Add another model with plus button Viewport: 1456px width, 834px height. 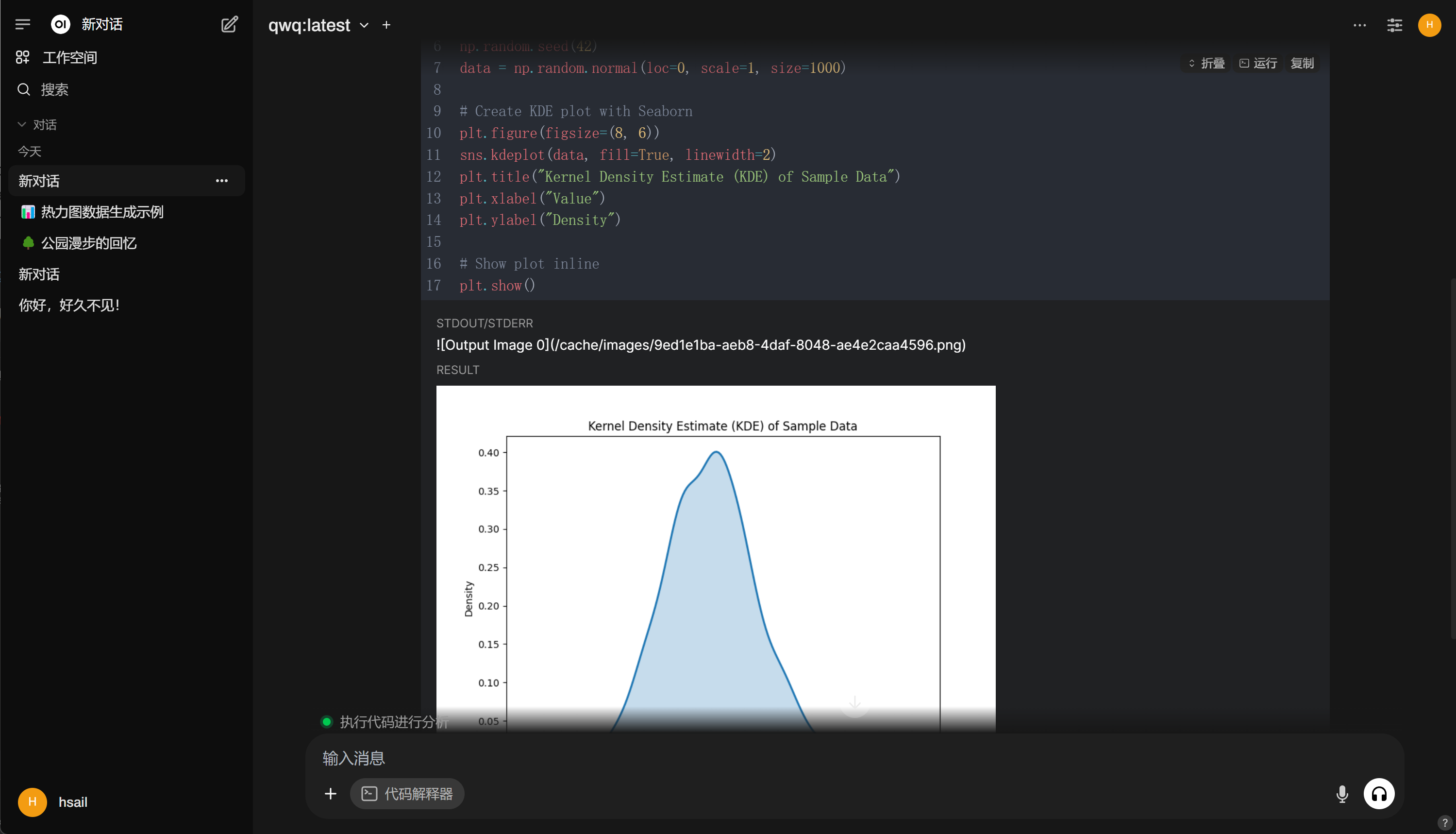pyautogui.click(x=386, y=25)
